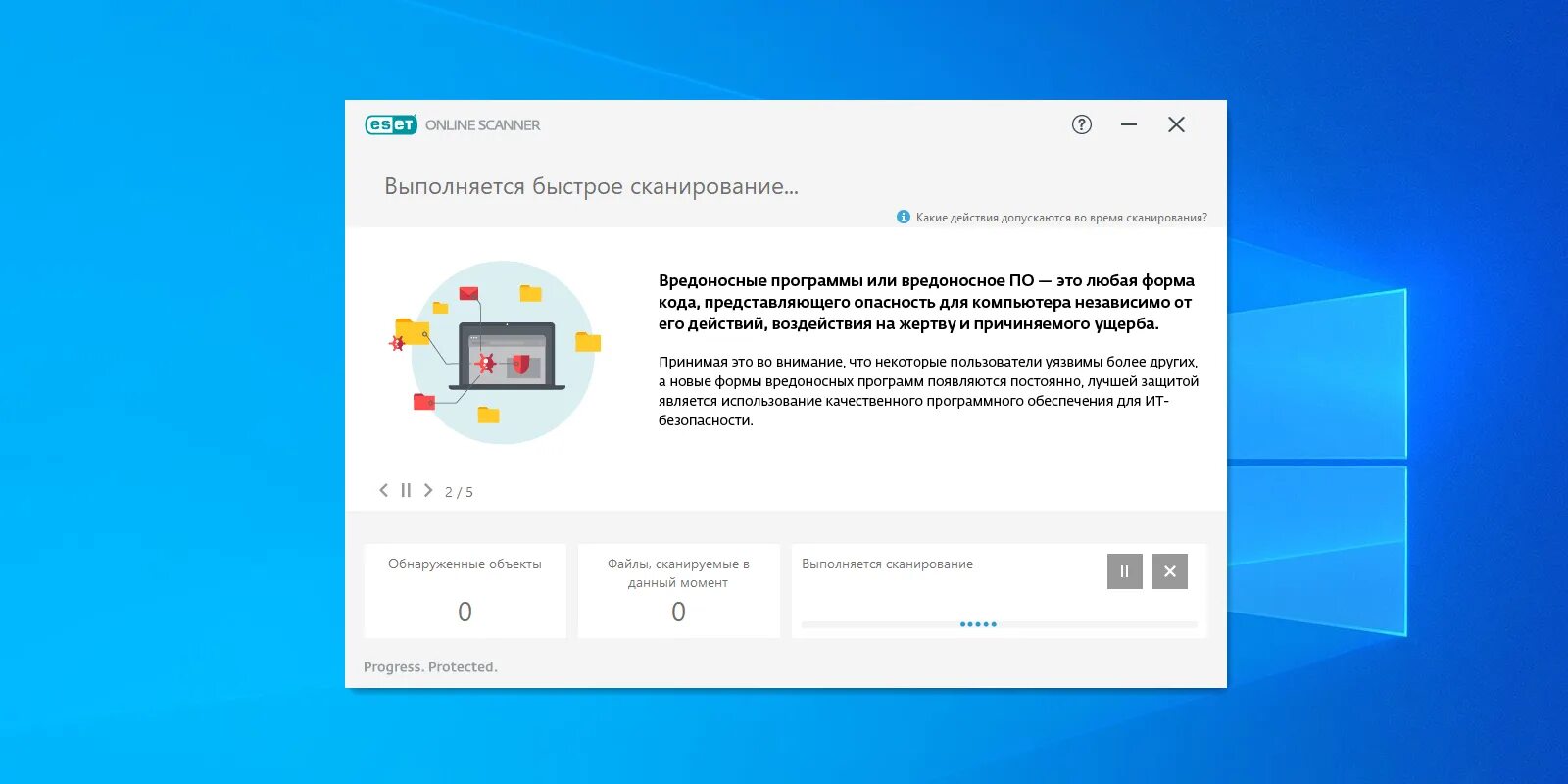1568x784 pixels.
Task: Click the '2 / 5' slide counter
Action: click(459, 492)
